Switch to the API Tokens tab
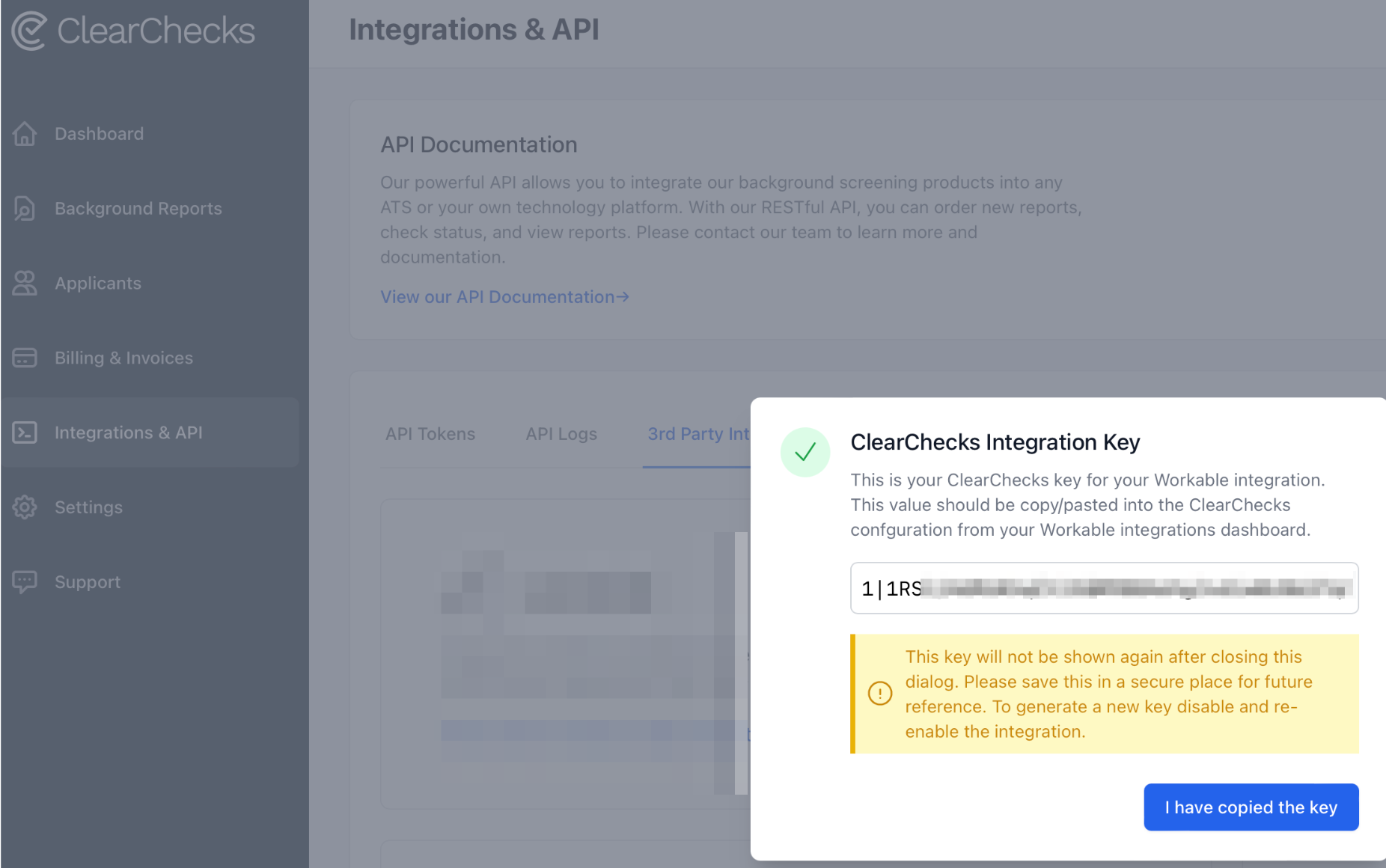The image size is (1386, 868). tap(430, 434)
